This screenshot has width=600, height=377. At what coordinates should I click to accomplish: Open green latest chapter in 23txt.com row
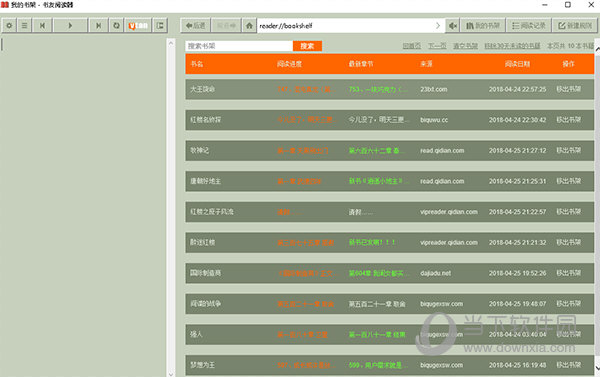point(378,89)
